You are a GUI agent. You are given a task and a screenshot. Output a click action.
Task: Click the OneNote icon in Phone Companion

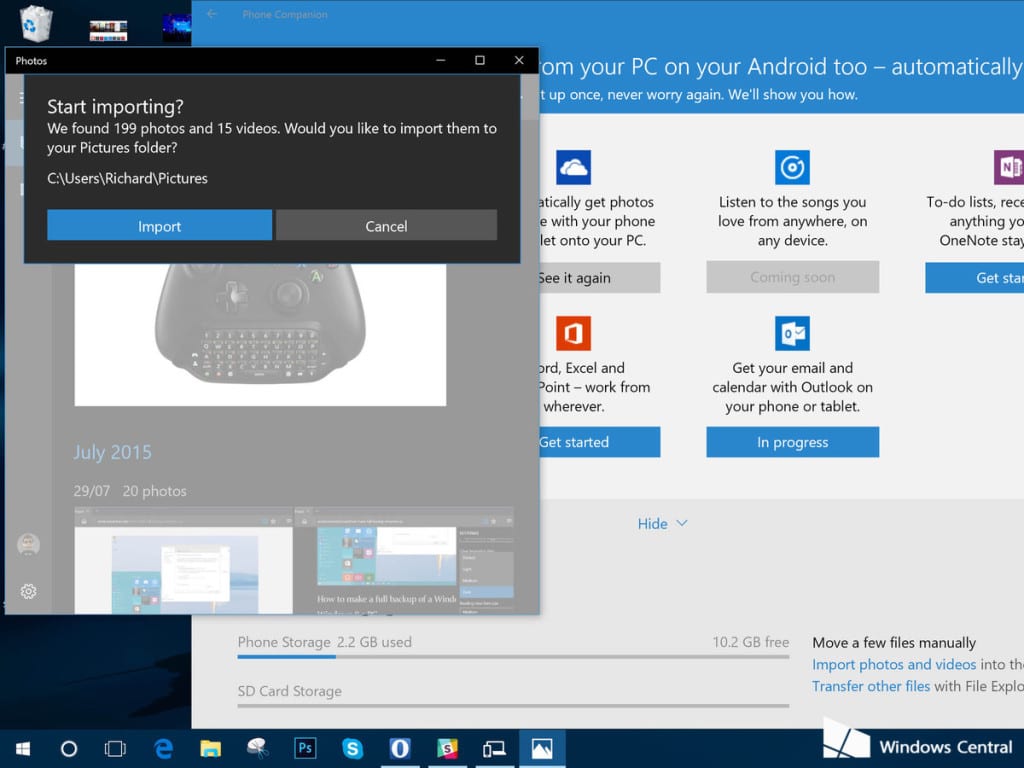pyautogui.click(x=1009, y=167)
